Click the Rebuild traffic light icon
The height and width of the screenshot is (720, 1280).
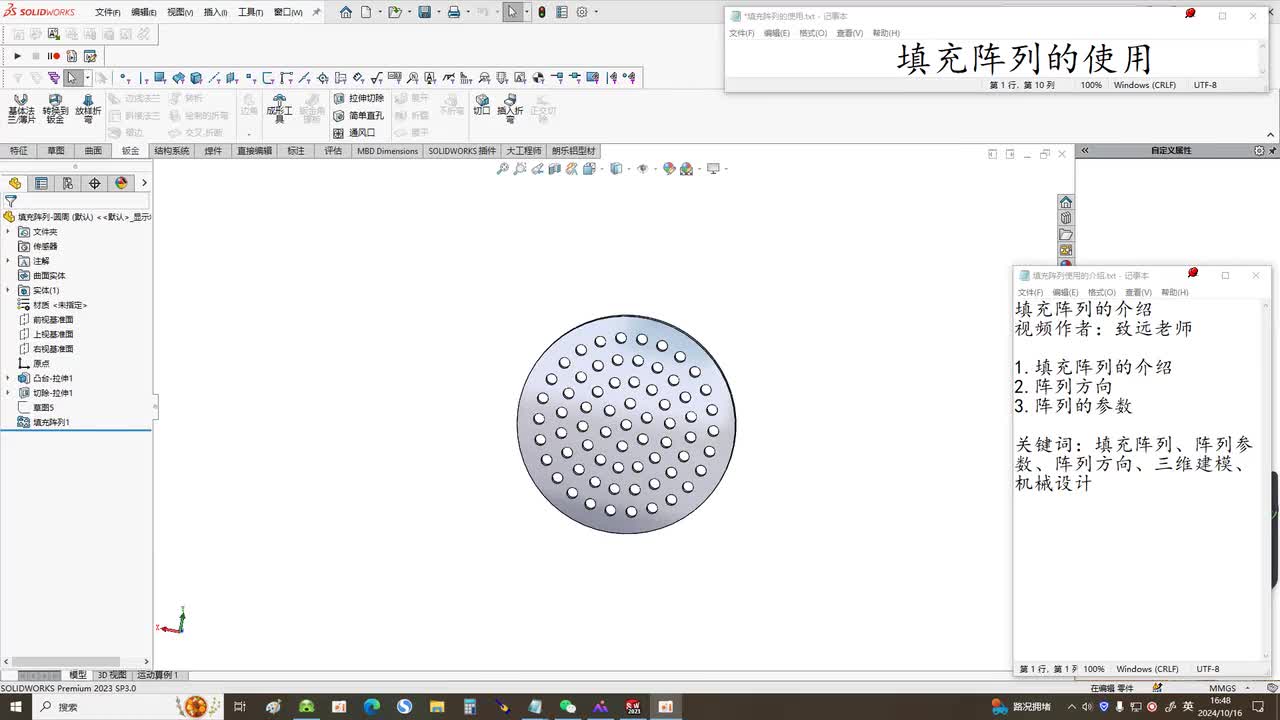(542, 12)
